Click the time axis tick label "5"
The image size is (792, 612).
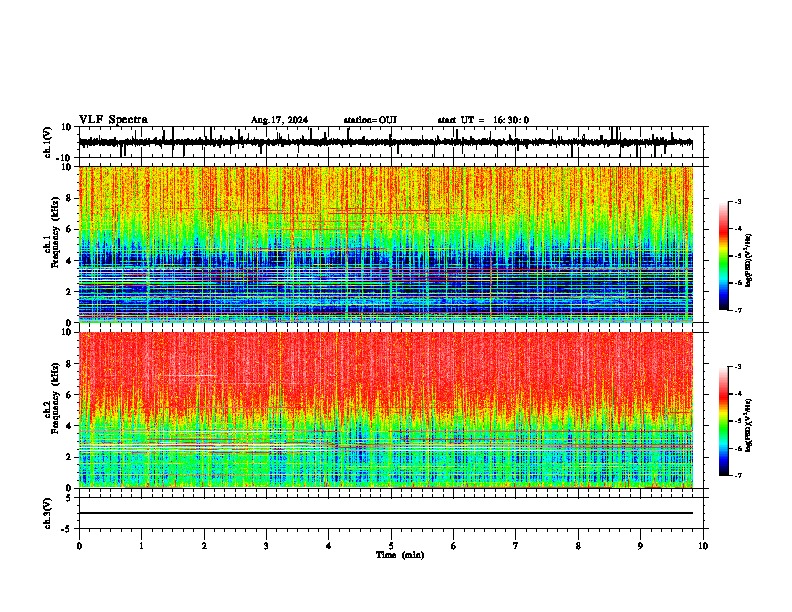tap(391, 546)
